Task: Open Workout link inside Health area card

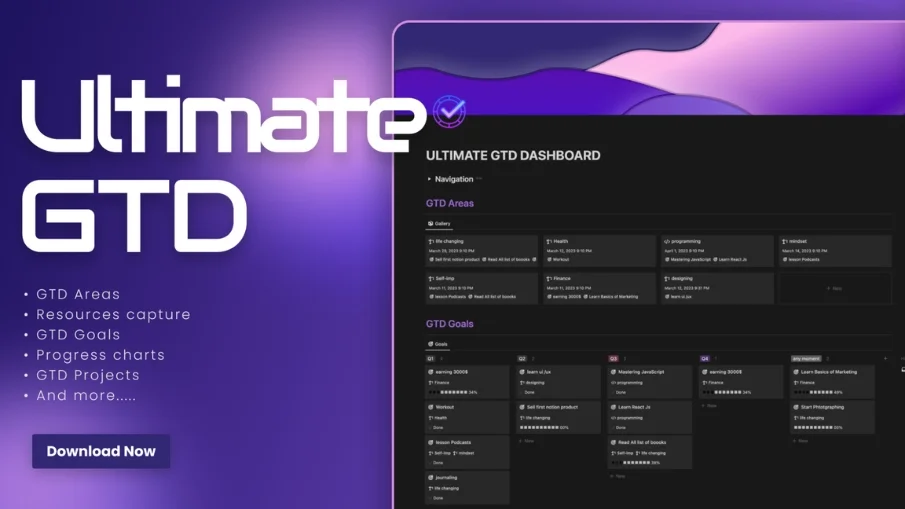Action: coord(558,260)
